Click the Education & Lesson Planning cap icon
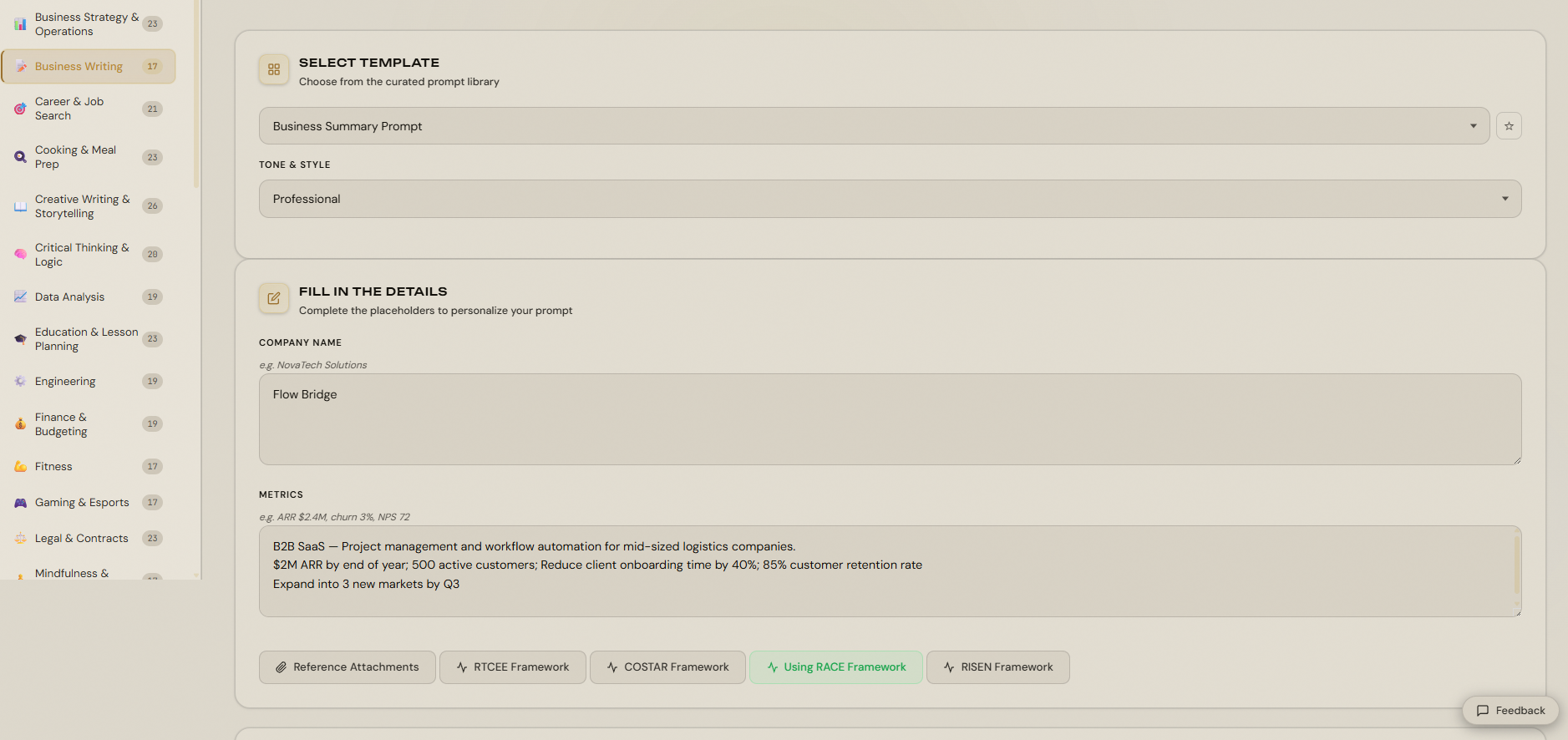 [x=20, y=339]
